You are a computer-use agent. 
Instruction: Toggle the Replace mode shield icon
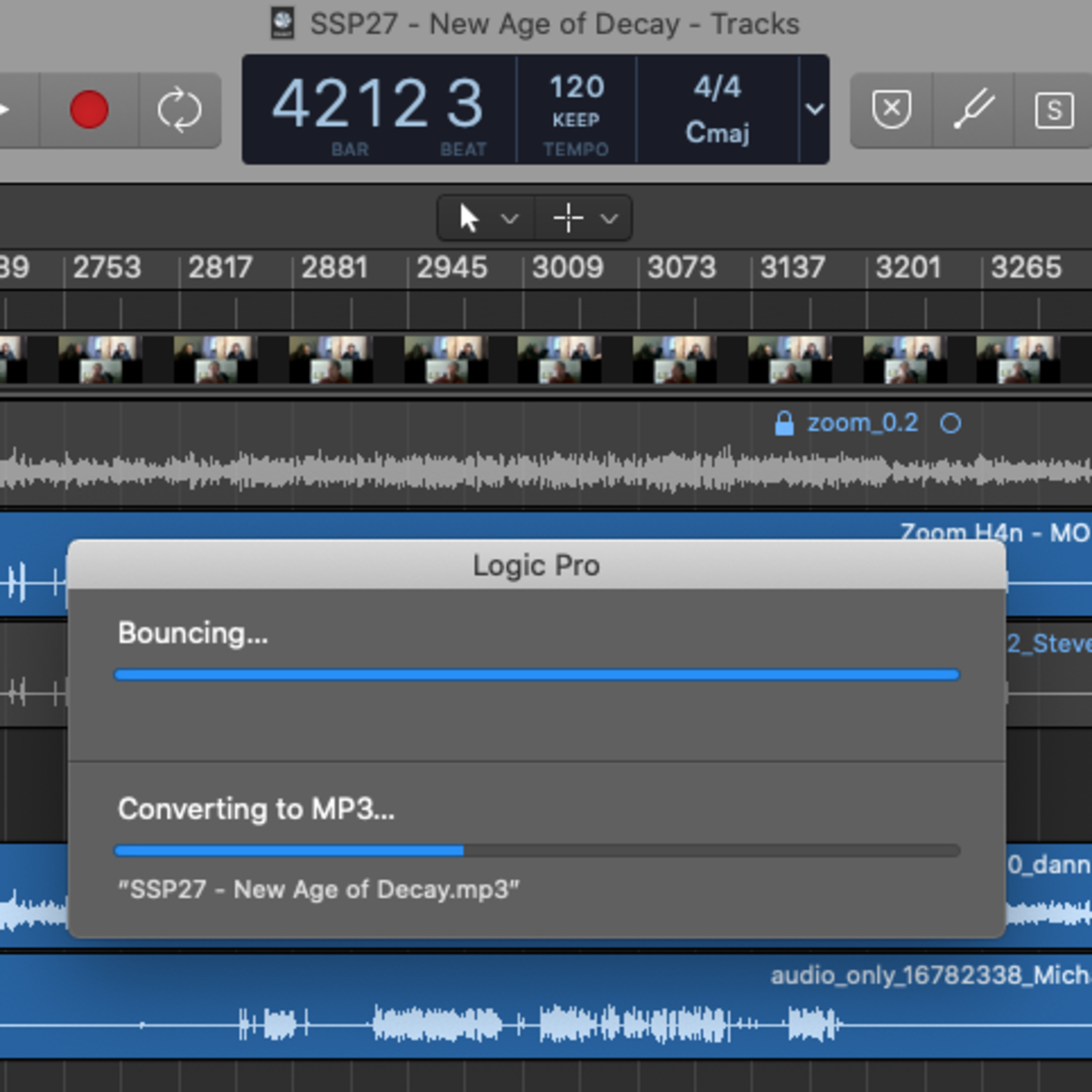point(891,110)
